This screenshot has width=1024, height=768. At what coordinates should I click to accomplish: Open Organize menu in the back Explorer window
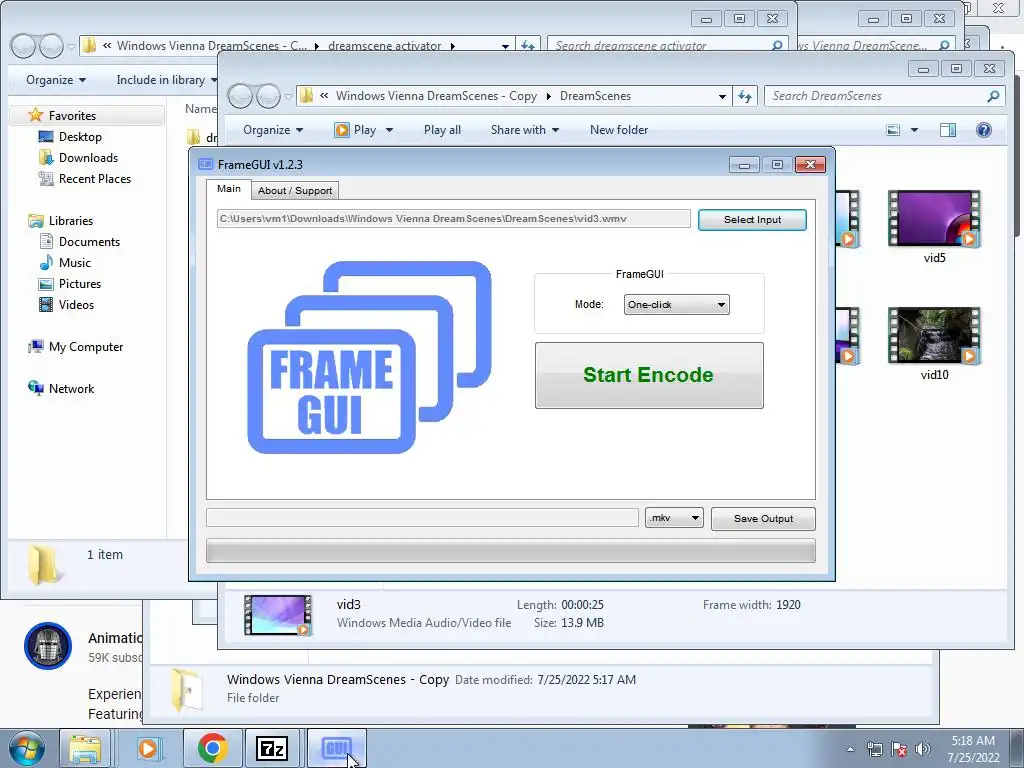coord(56,80)
